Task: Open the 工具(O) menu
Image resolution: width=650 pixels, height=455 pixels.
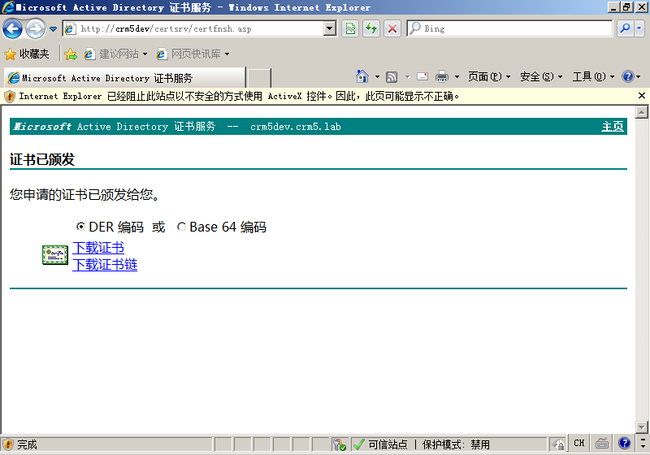Action: [593, 77]
